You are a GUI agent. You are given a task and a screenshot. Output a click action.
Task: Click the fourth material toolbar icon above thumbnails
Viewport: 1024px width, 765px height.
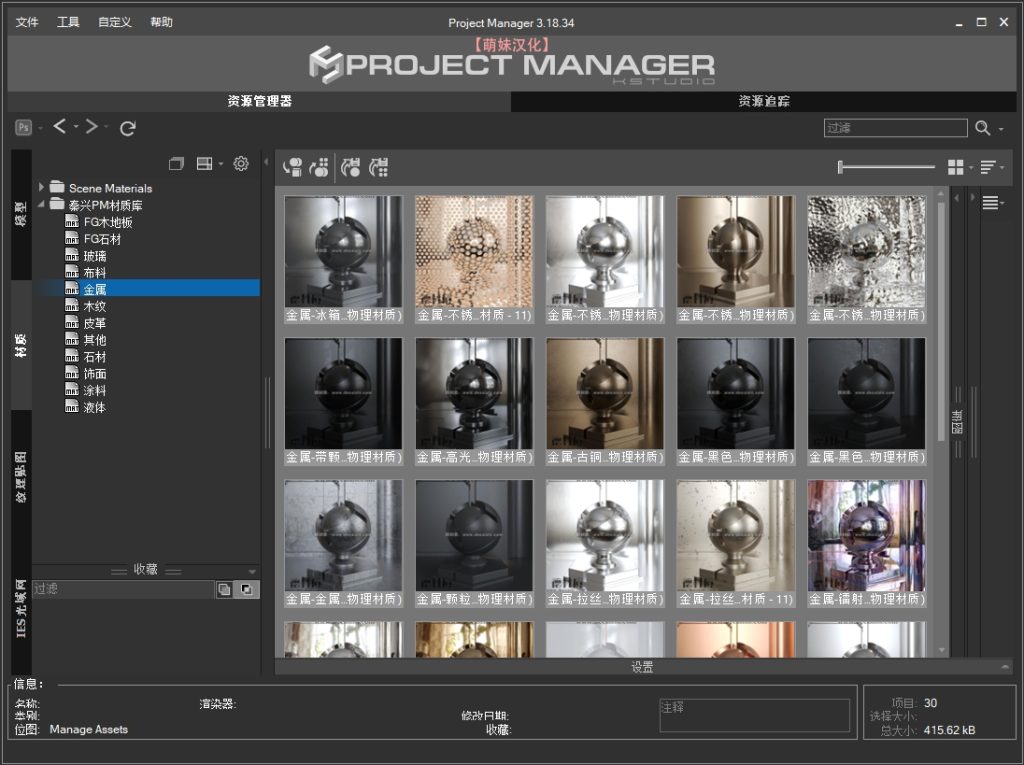379,167
